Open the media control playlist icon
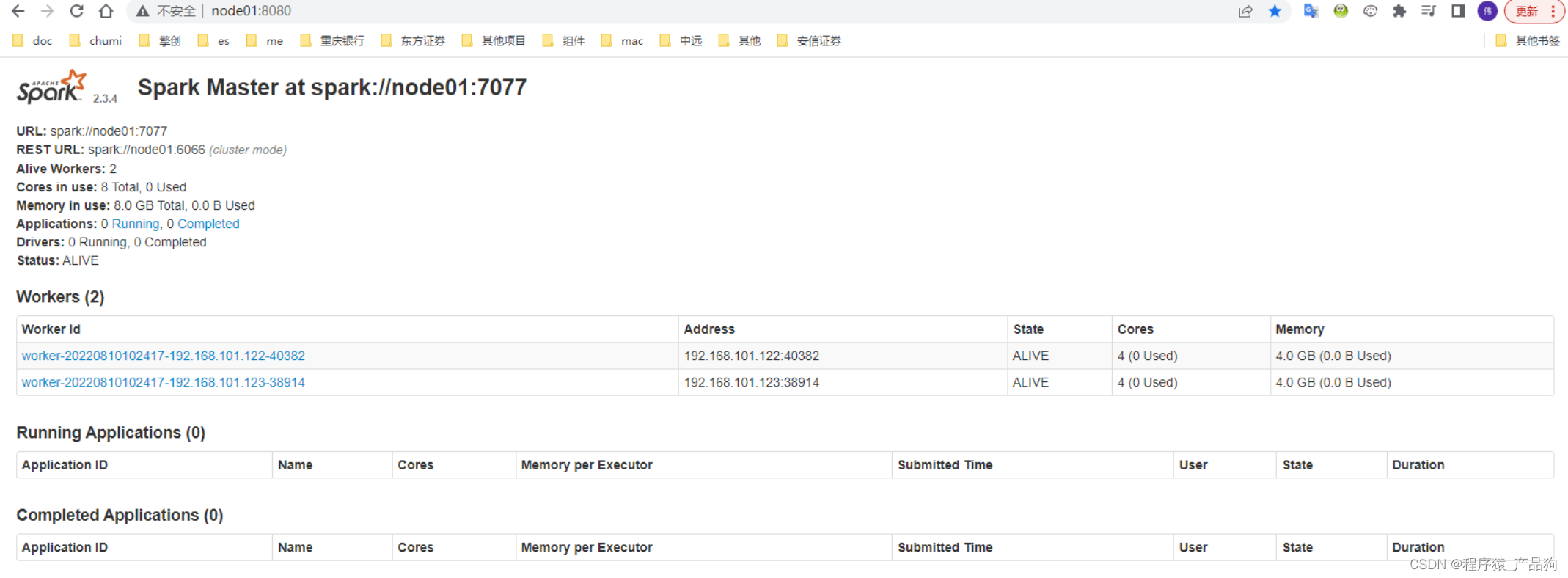The image size is (1568, 578). pos(1429,11)
